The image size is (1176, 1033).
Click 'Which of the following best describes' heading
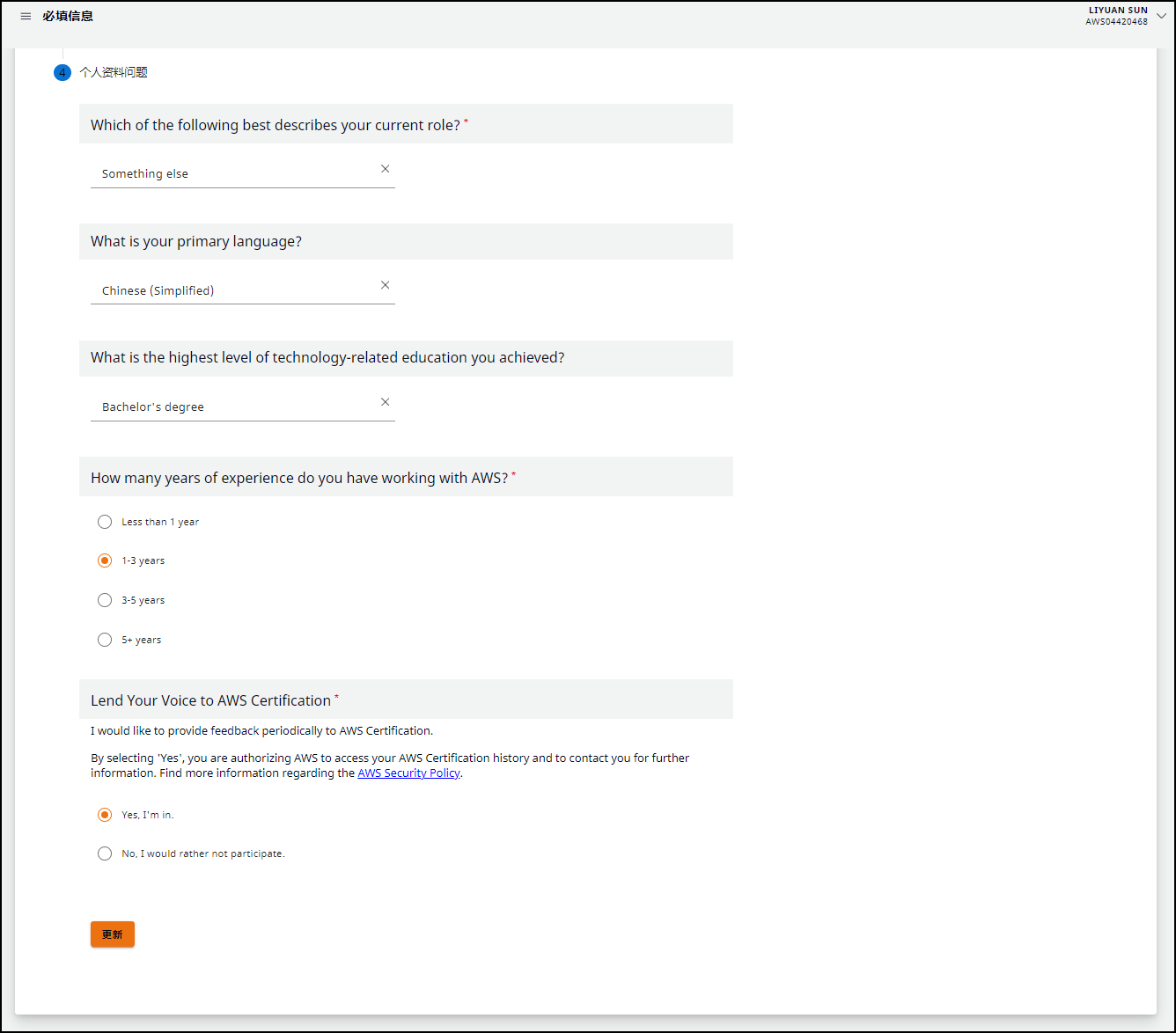[x=276, y=125]
